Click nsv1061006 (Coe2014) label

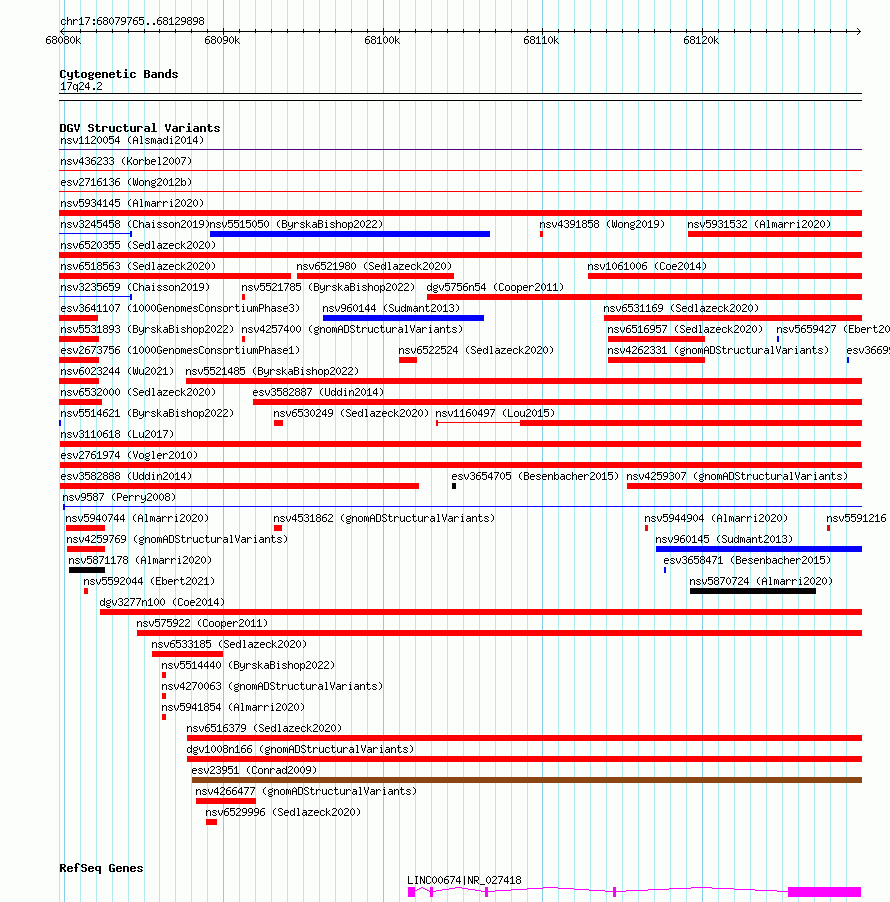point(647,266)
